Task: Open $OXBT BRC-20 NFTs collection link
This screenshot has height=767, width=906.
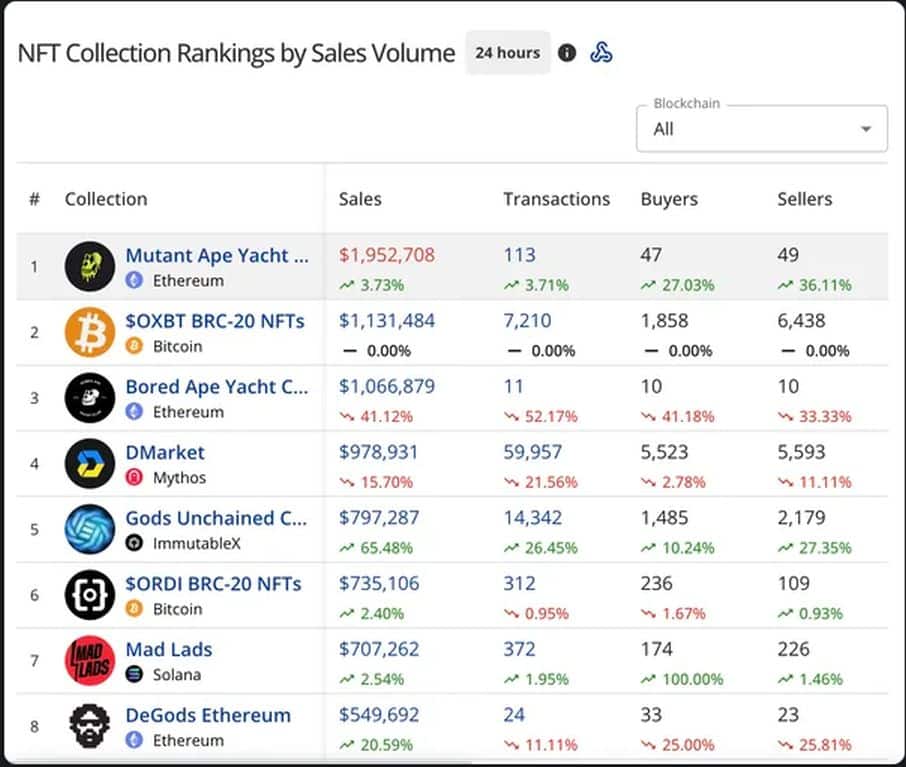Action: [x=215, y=321]
